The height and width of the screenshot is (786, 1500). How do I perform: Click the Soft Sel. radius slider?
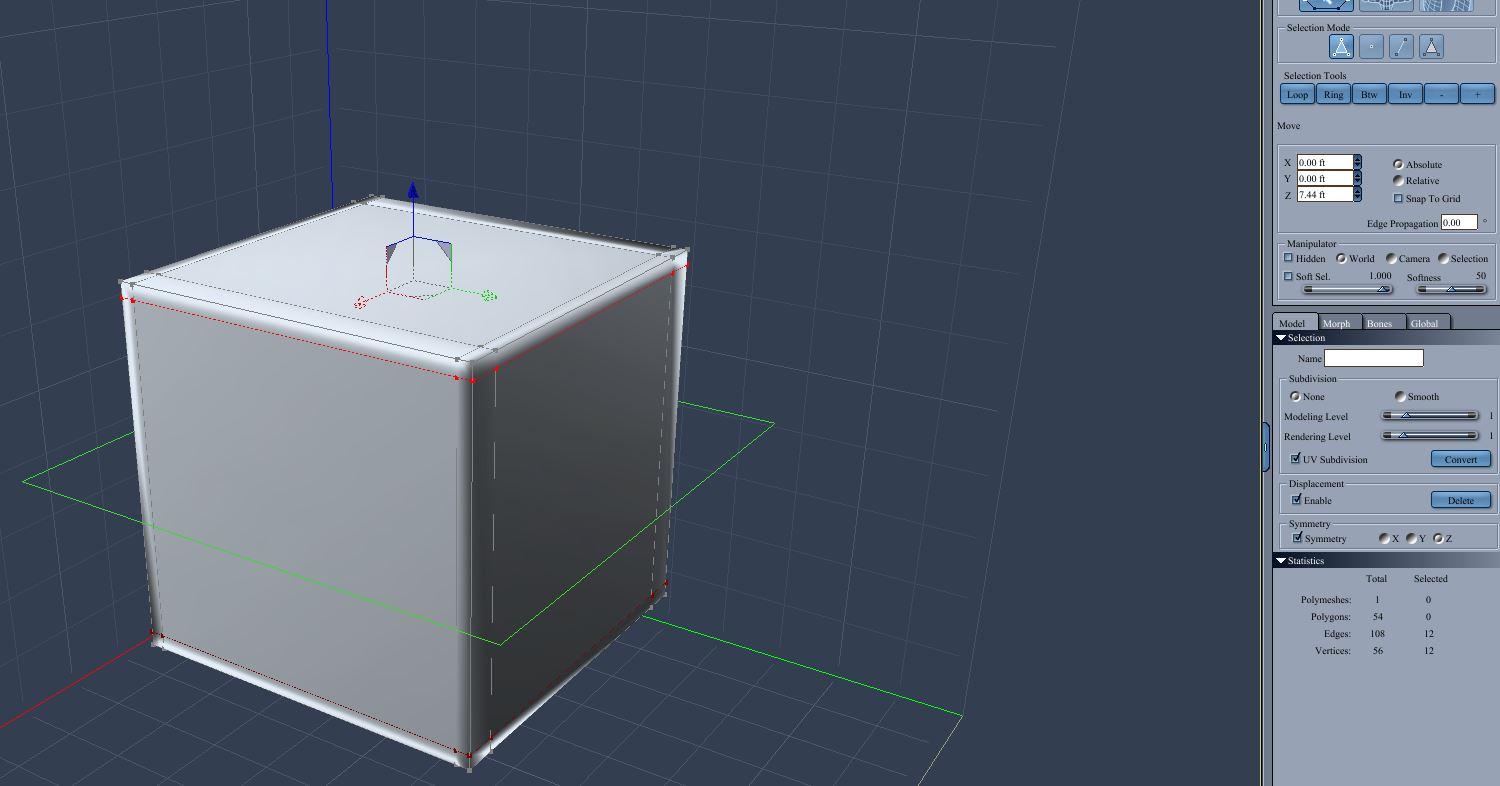click(1347, 290)
